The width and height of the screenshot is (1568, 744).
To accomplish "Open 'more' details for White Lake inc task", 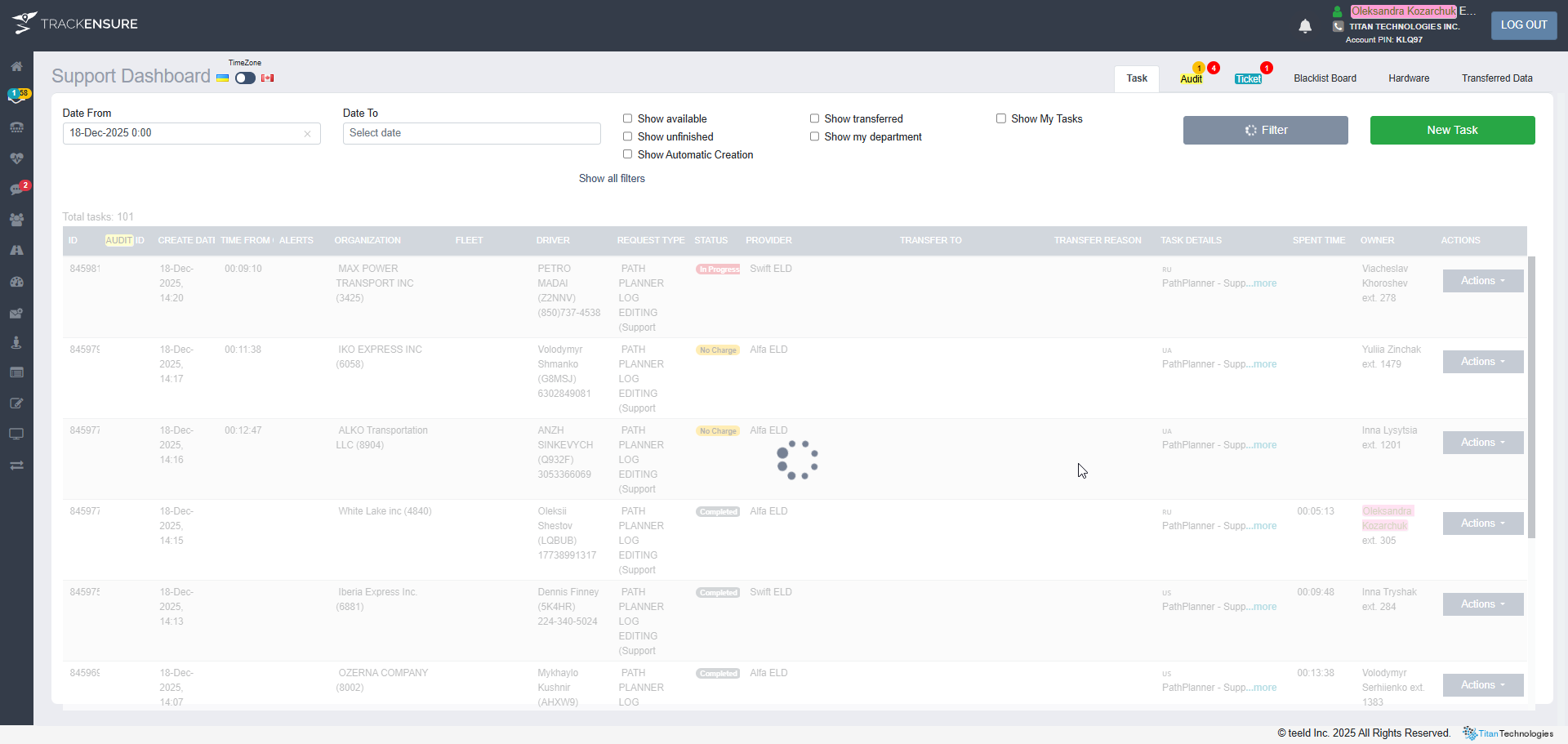I will tap(1265, 526).
